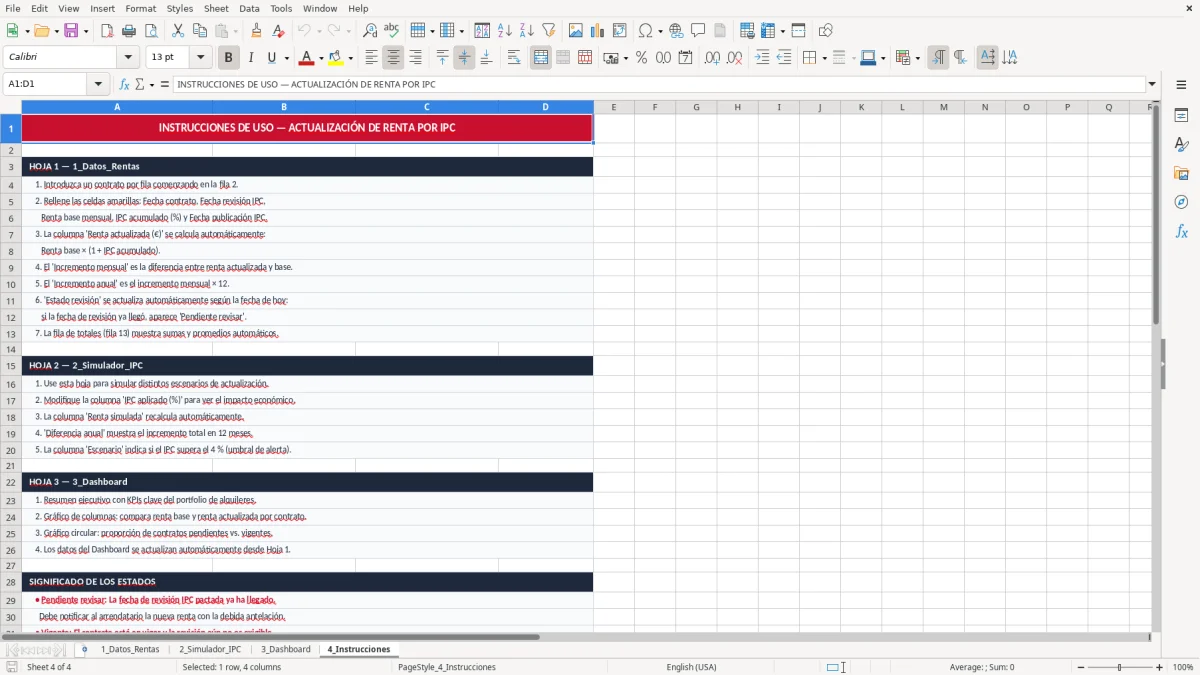The height and width of the screenshot is (675, 1200).
Task: Format cells as percent
Action: pyautogui.click(x=641, y=58)
